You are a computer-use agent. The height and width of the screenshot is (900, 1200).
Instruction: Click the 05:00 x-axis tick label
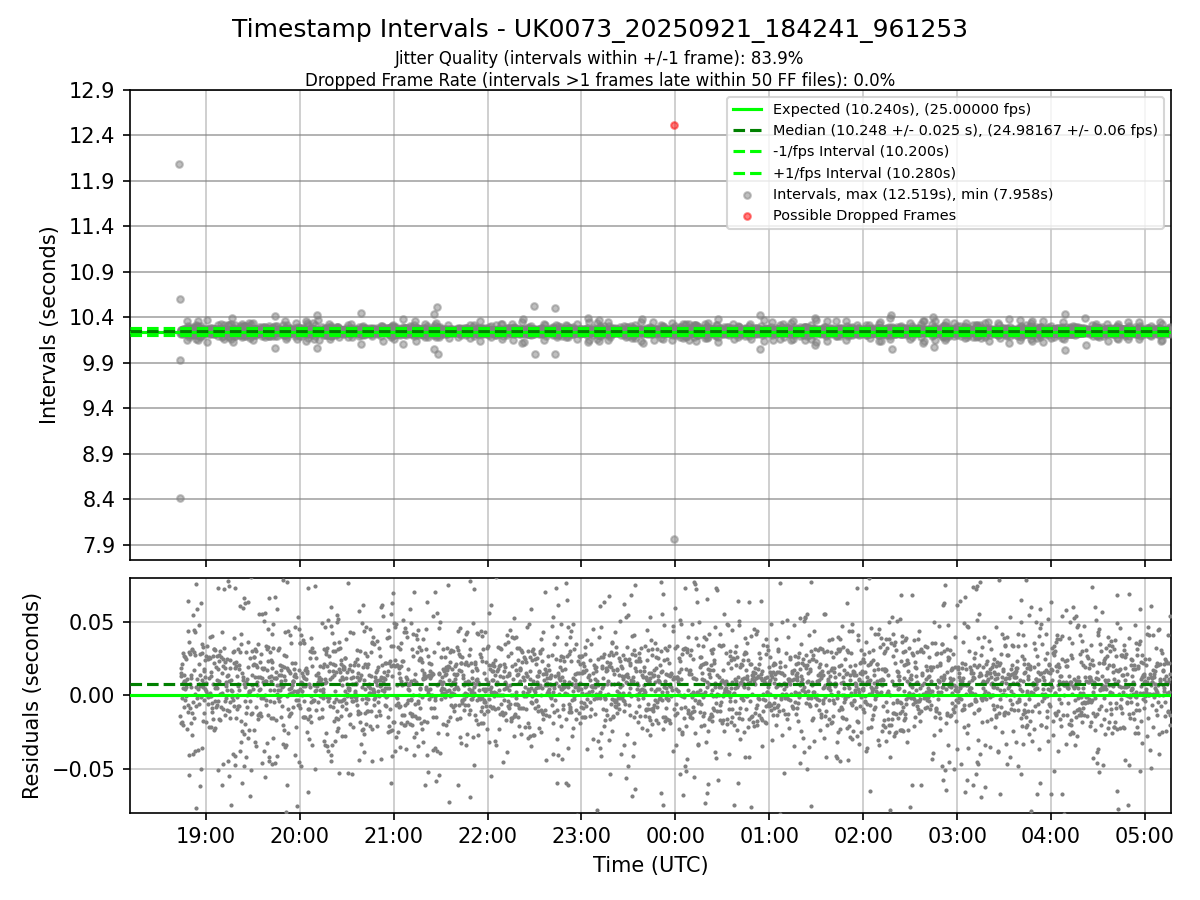[1144, 835]
